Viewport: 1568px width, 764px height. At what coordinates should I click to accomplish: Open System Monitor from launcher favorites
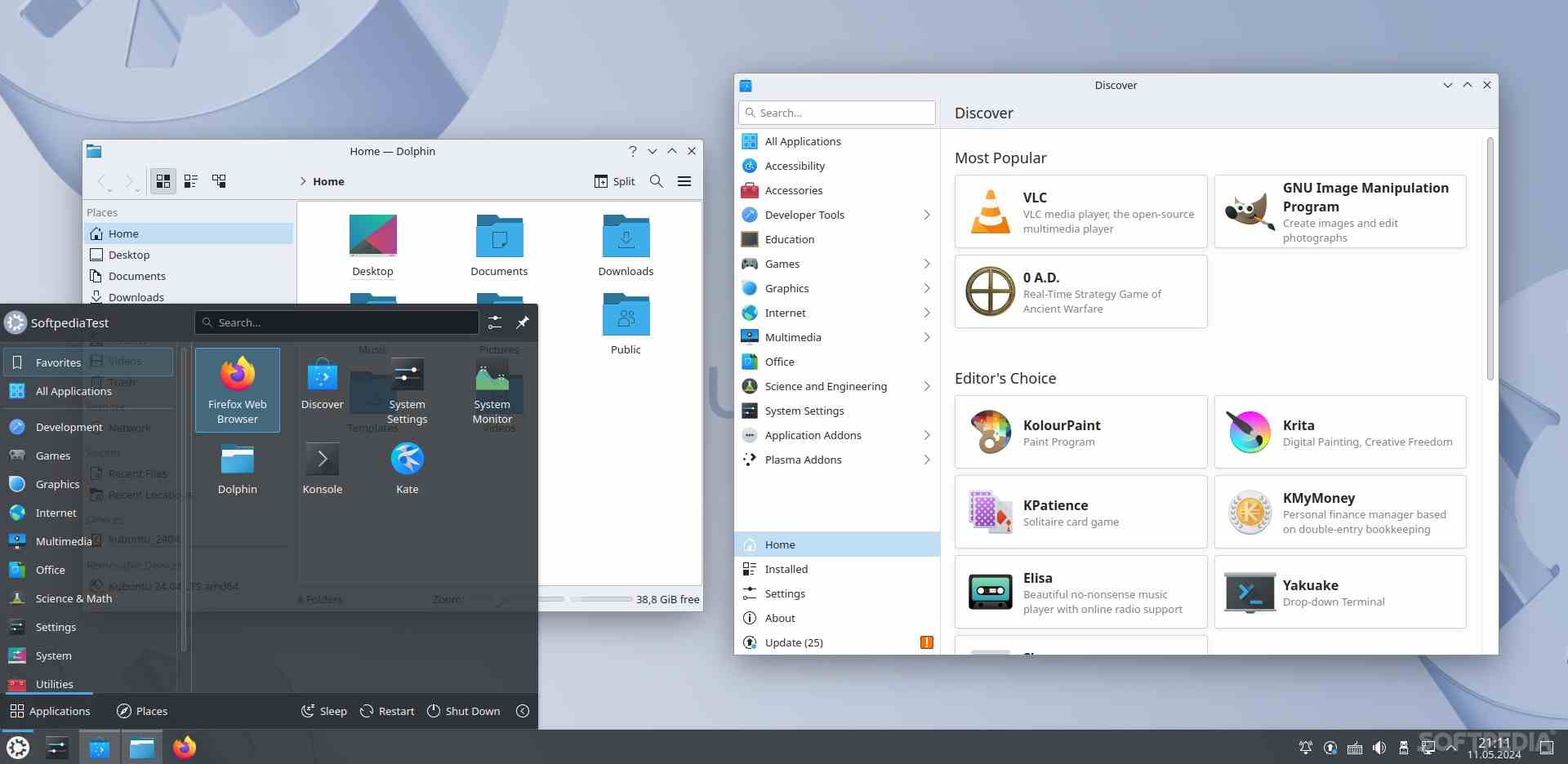[x=492, y=389]
